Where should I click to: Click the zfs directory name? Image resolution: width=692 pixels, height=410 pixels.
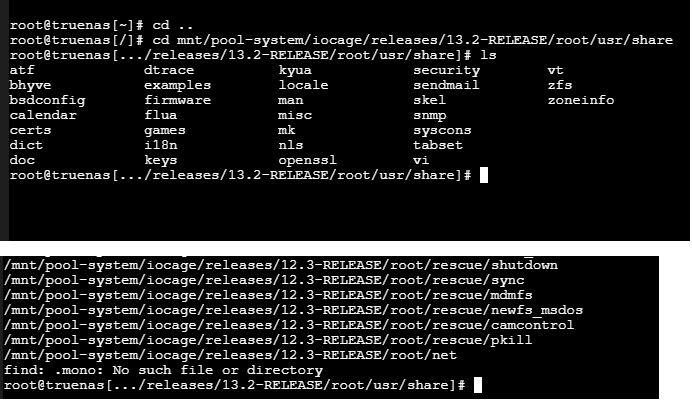pos(560,86)
